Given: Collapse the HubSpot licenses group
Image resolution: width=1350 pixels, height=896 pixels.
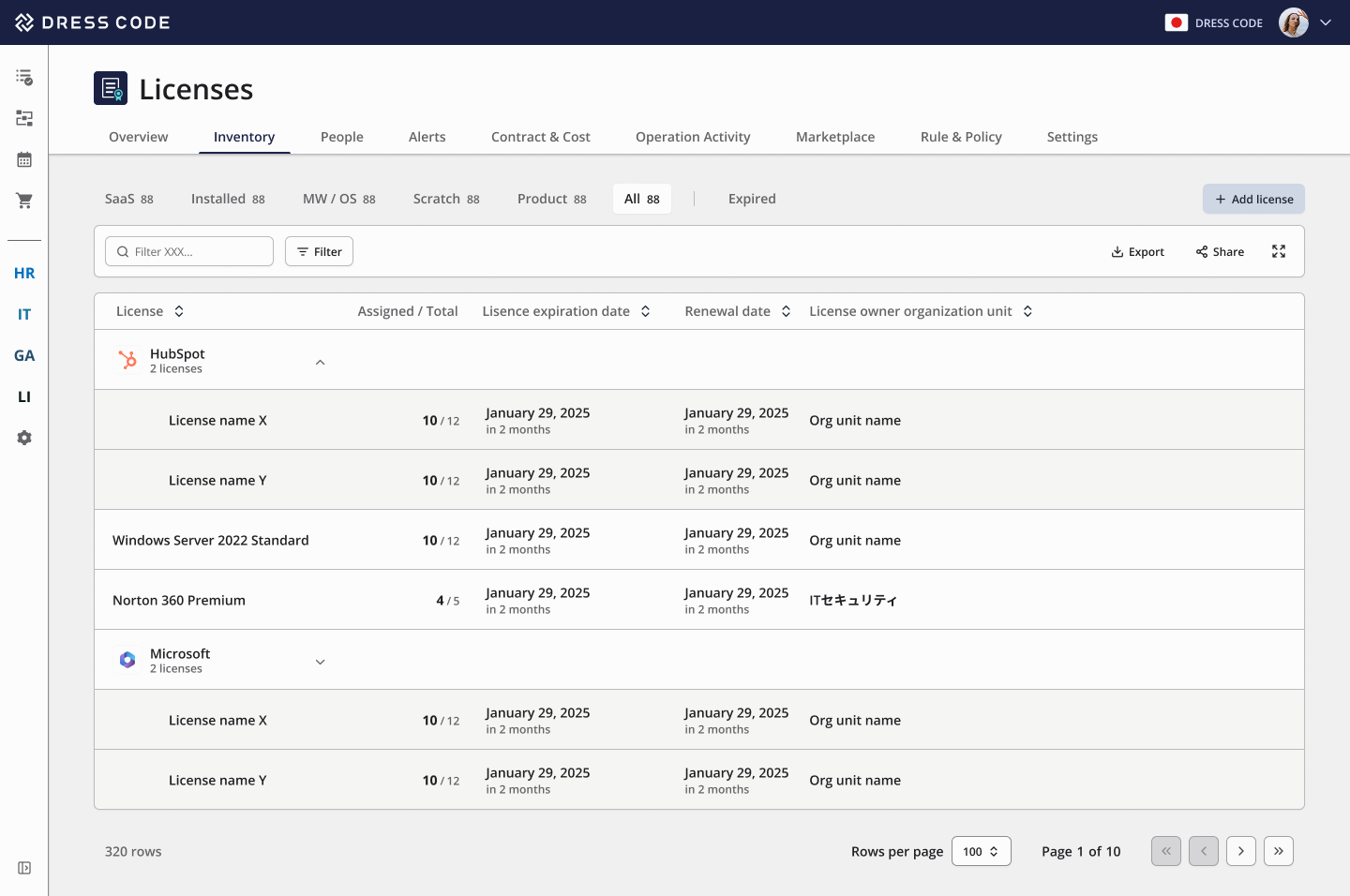Looking at the screenshot, I should (320, 361).
